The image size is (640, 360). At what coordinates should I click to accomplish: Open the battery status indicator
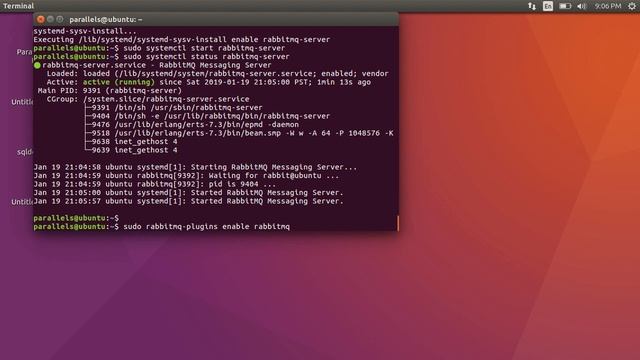point(565,6)
